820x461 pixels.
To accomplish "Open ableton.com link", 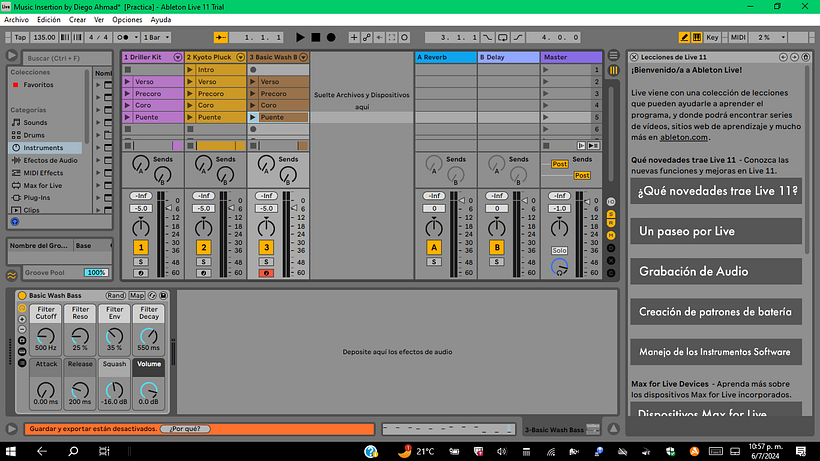I will (x=684, y=137).
